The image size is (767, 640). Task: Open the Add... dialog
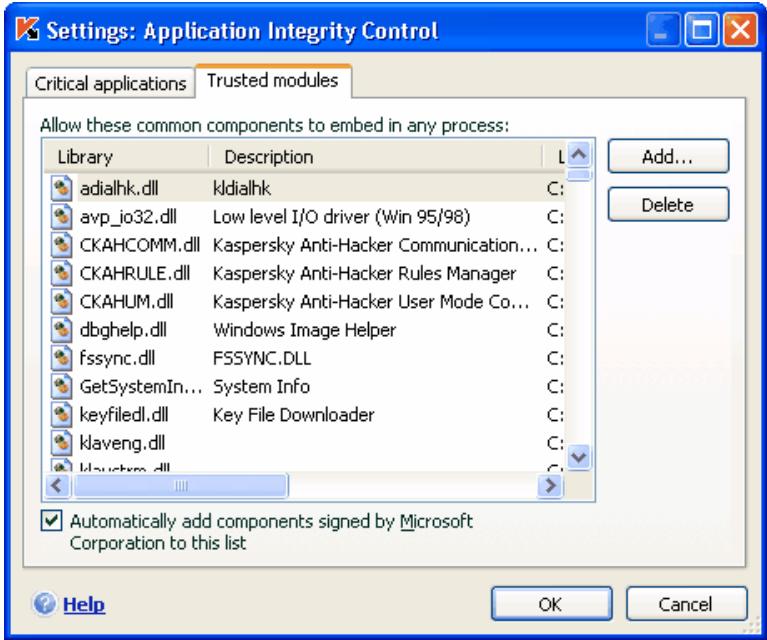(668, 157)
